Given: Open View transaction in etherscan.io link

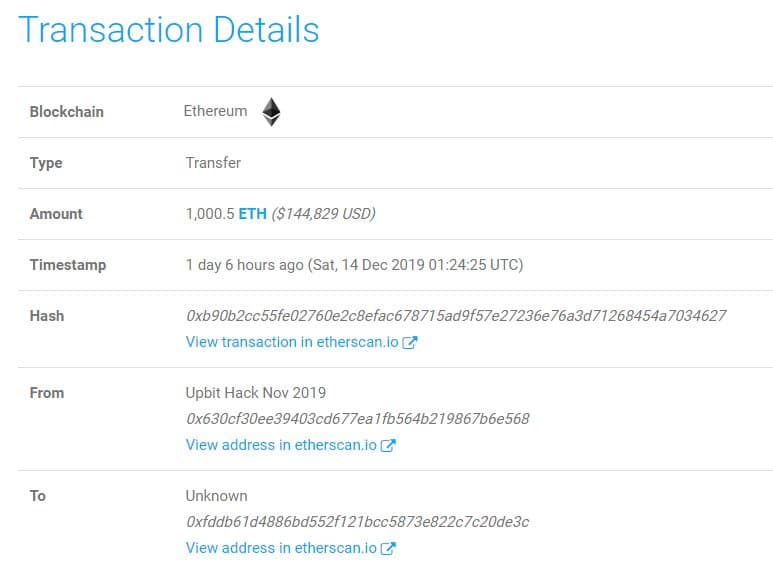Looking at the screenshot, I should pos(292,342).
